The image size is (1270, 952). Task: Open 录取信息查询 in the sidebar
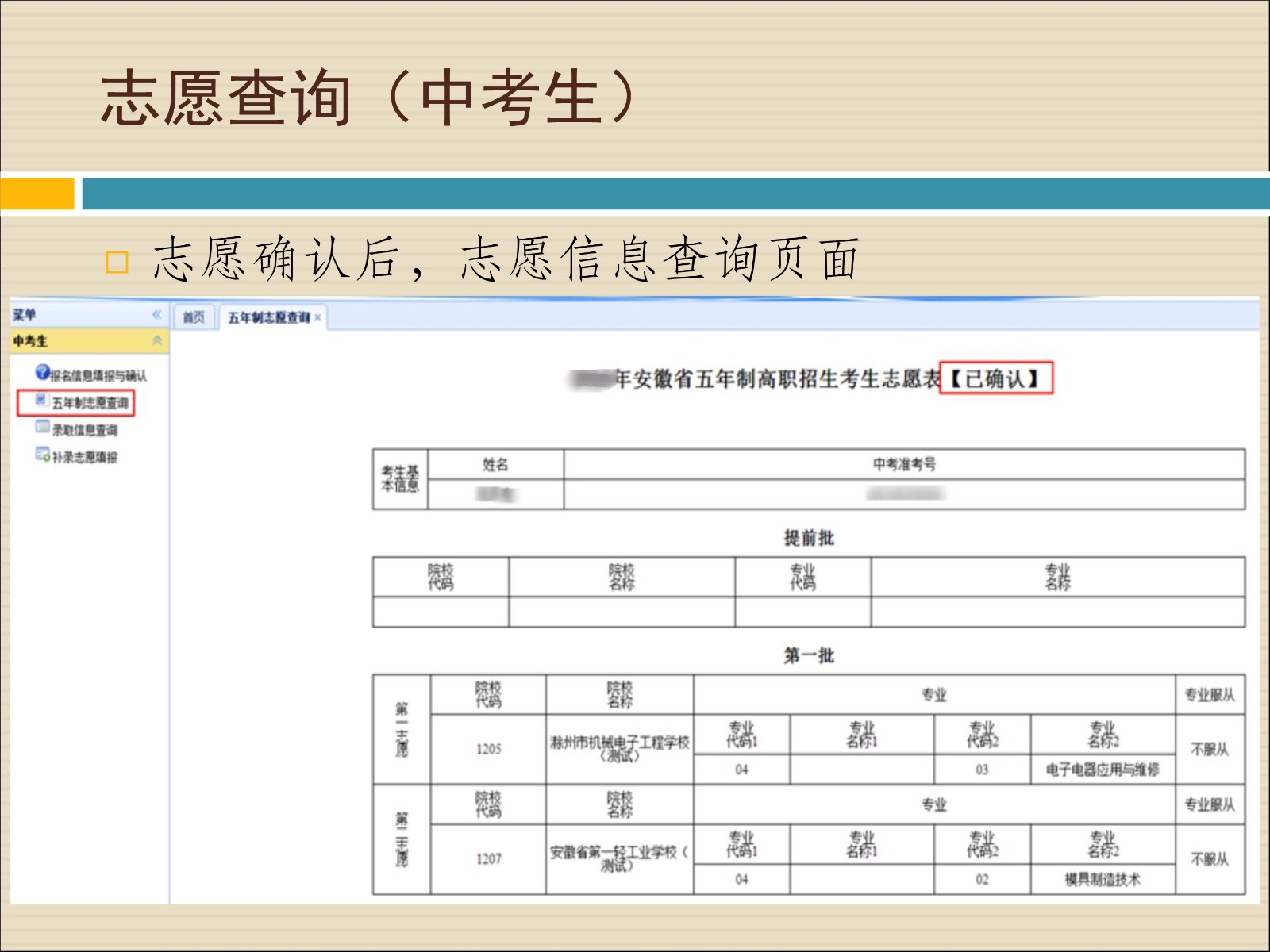tap(85, 430)
